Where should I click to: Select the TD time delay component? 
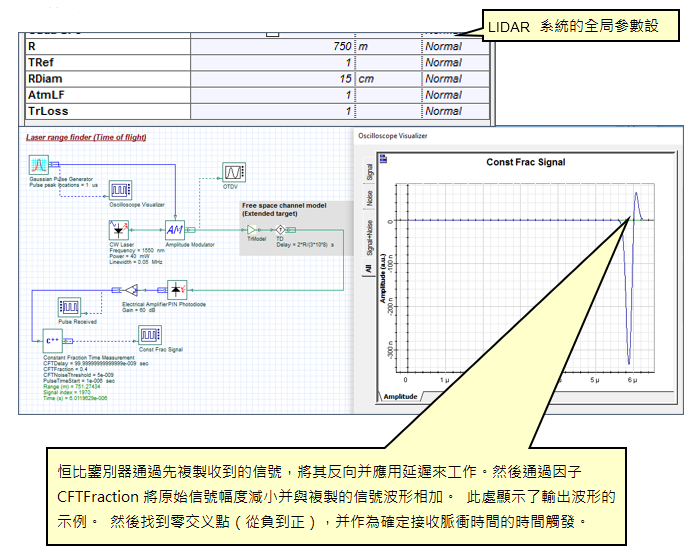(280, 230)
